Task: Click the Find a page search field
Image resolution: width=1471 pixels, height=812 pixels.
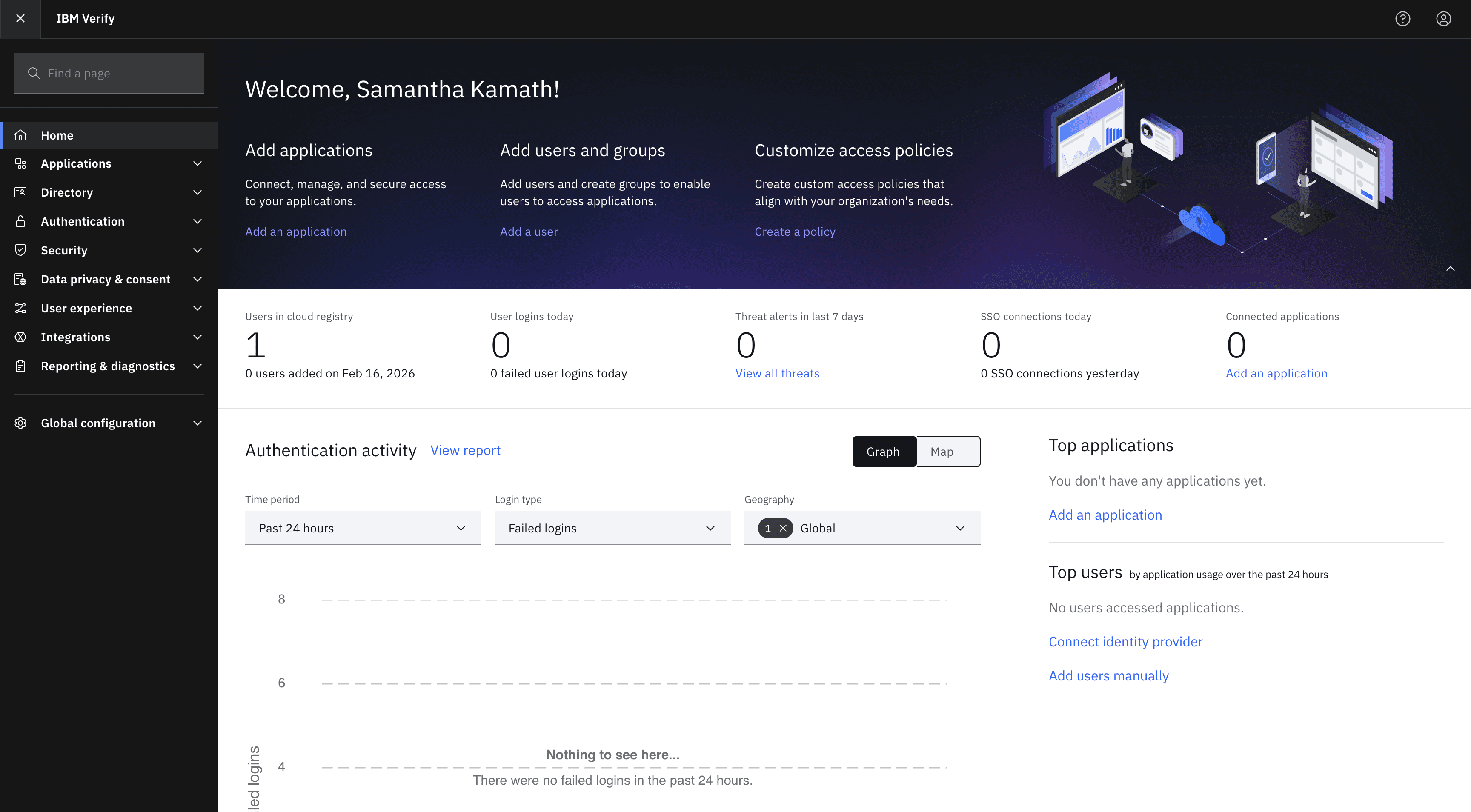Action: [109, 73]
